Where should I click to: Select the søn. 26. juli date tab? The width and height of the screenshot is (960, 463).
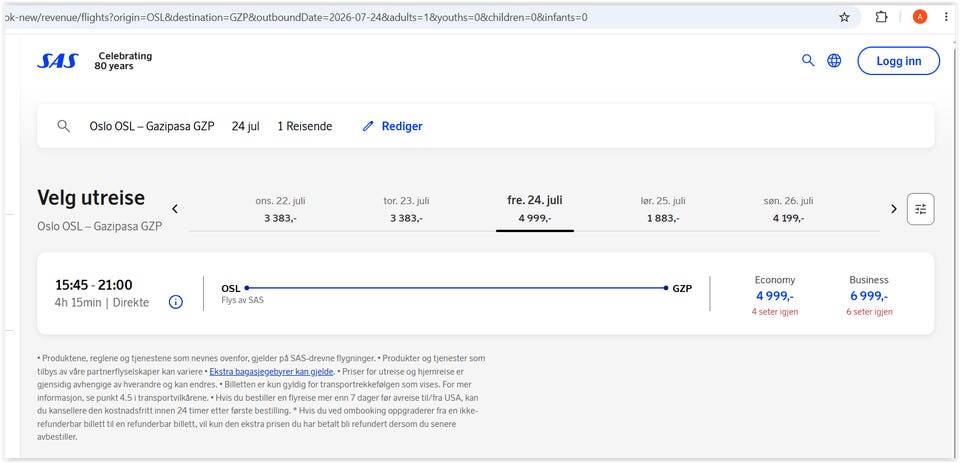(788, 209)
